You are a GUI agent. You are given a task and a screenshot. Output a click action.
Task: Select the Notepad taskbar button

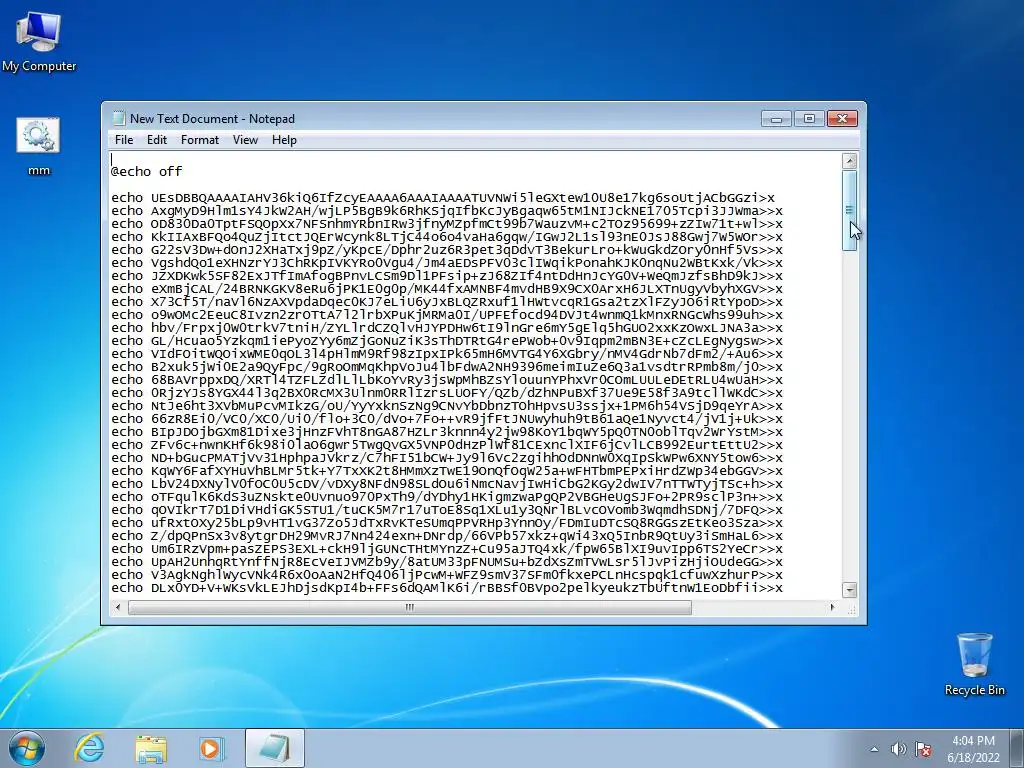point(275,748)
